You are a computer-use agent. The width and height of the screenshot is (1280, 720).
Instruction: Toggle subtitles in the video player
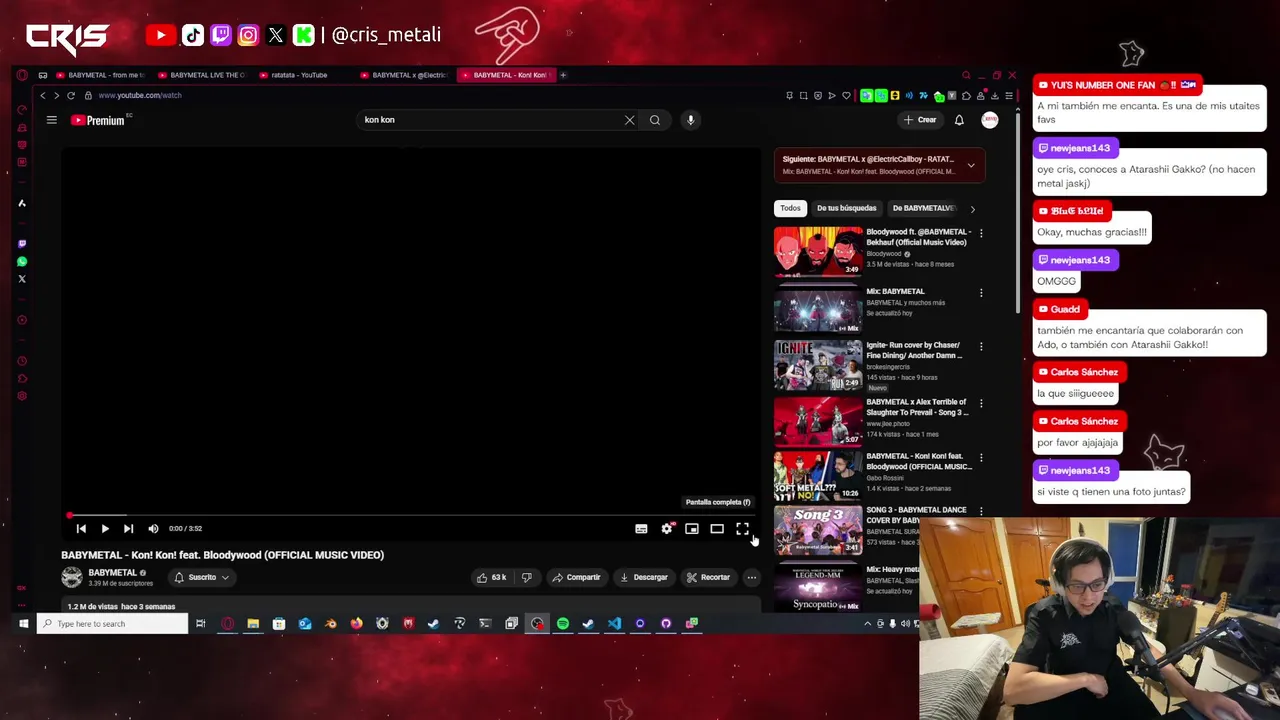tap(641, 528)
